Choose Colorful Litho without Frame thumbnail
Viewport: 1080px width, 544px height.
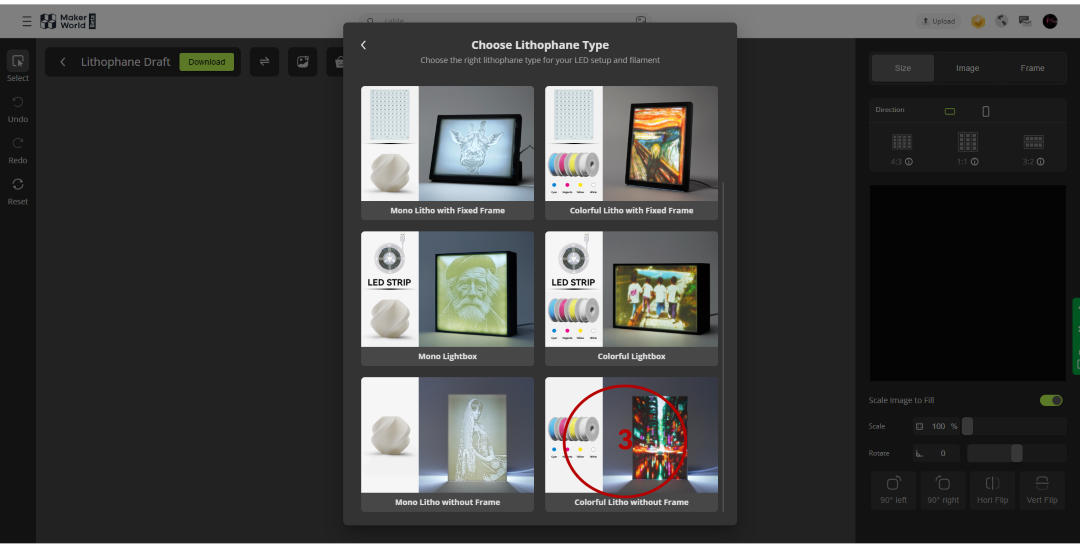click(631, 436)
